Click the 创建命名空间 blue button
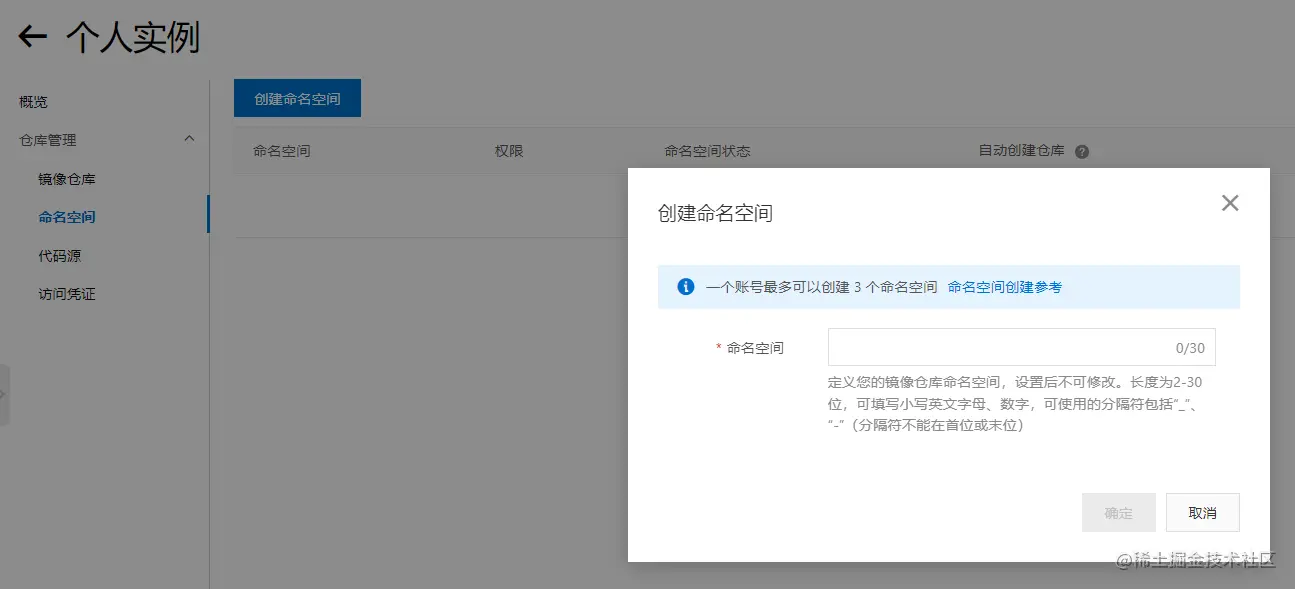 point(297,99)
